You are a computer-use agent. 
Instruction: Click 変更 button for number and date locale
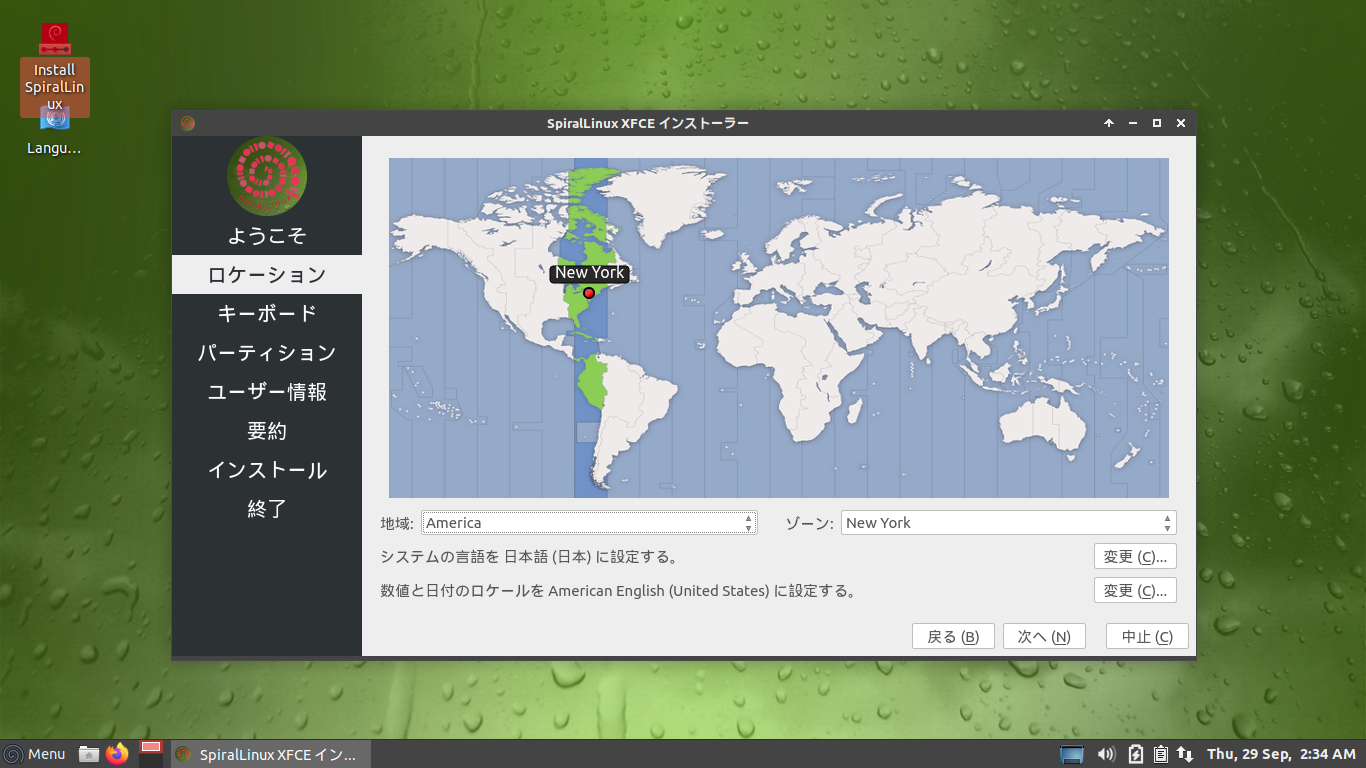[x=1135, y=591]
